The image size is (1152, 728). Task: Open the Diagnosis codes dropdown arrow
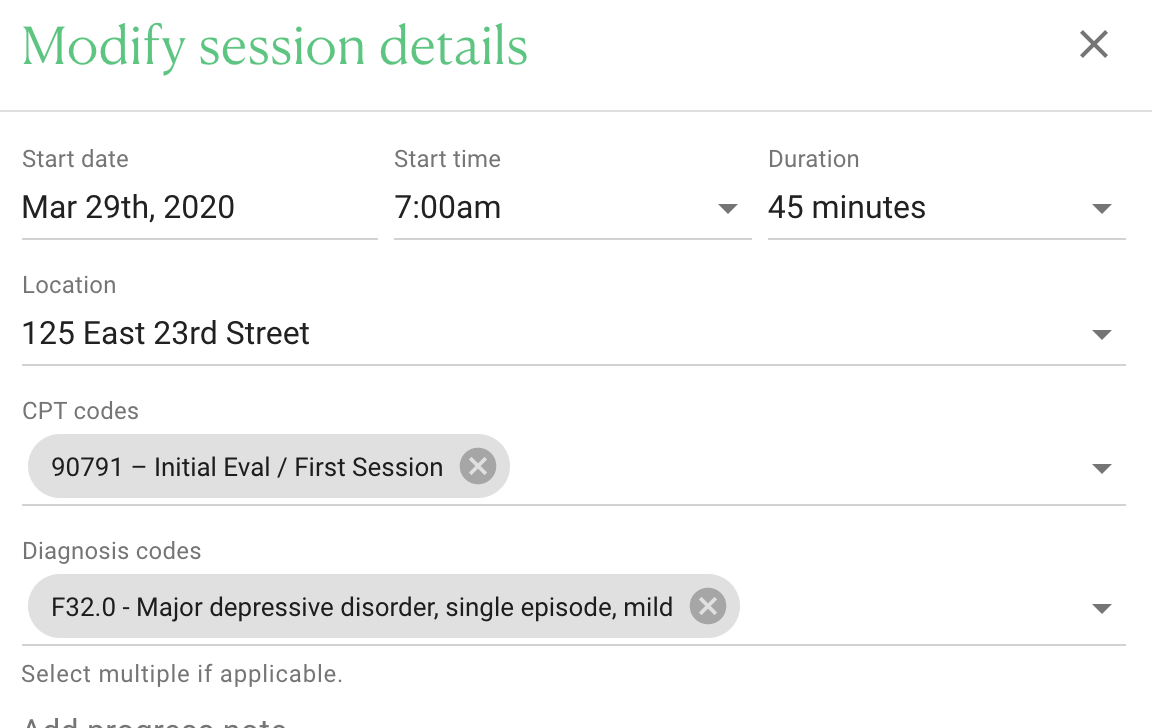tap(1101, 608)
